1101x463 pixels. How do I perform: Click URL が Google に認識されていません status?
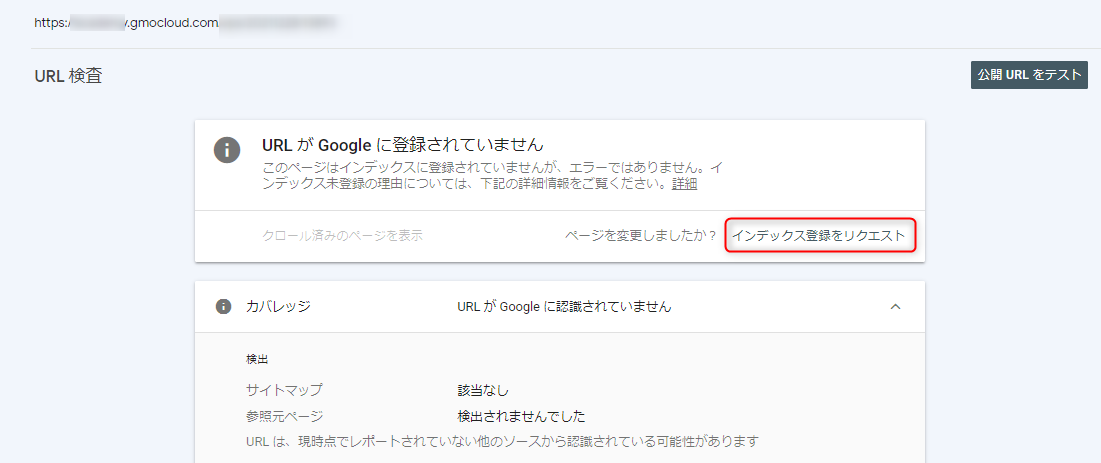[564, 306]
